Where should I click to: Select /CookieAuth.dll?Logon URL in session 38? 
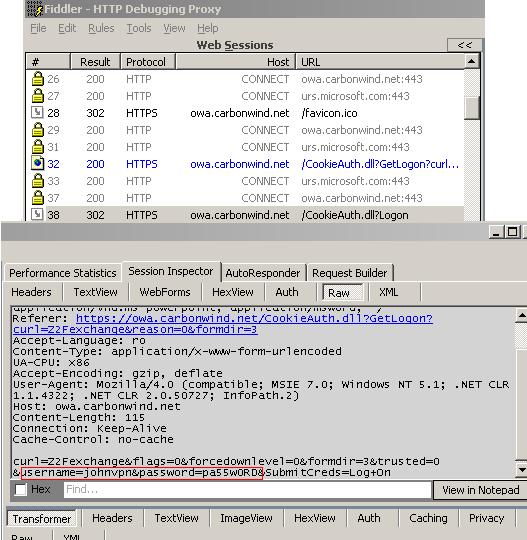pyautogui.click(x=355, y=215)
